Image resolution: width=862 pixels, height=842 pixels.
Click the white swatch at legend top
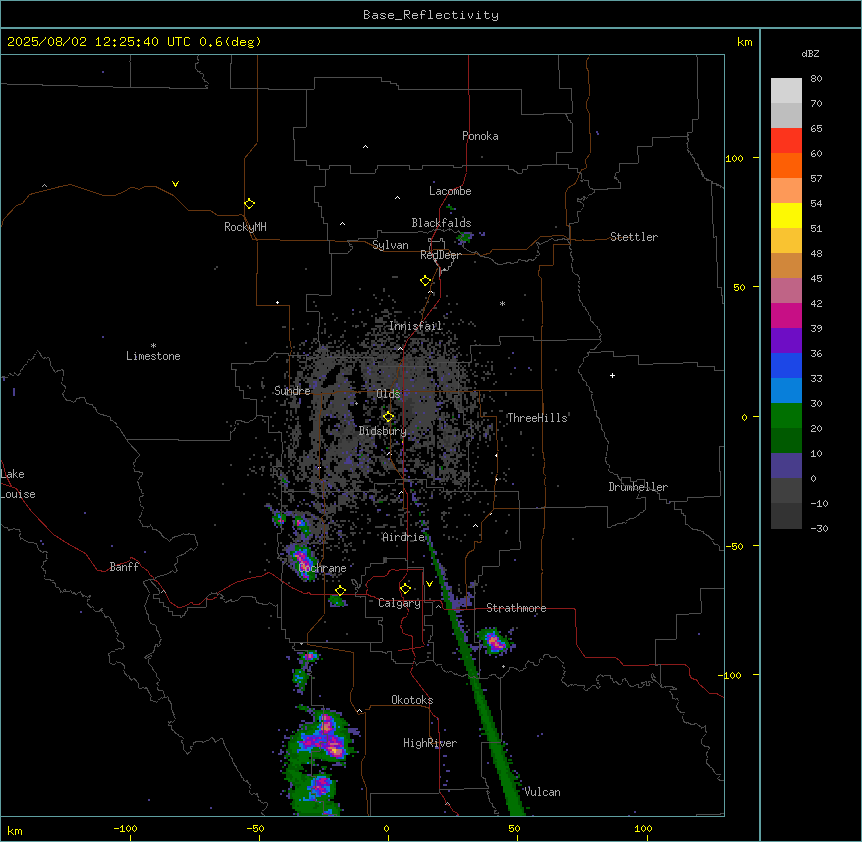coord(786,91)
